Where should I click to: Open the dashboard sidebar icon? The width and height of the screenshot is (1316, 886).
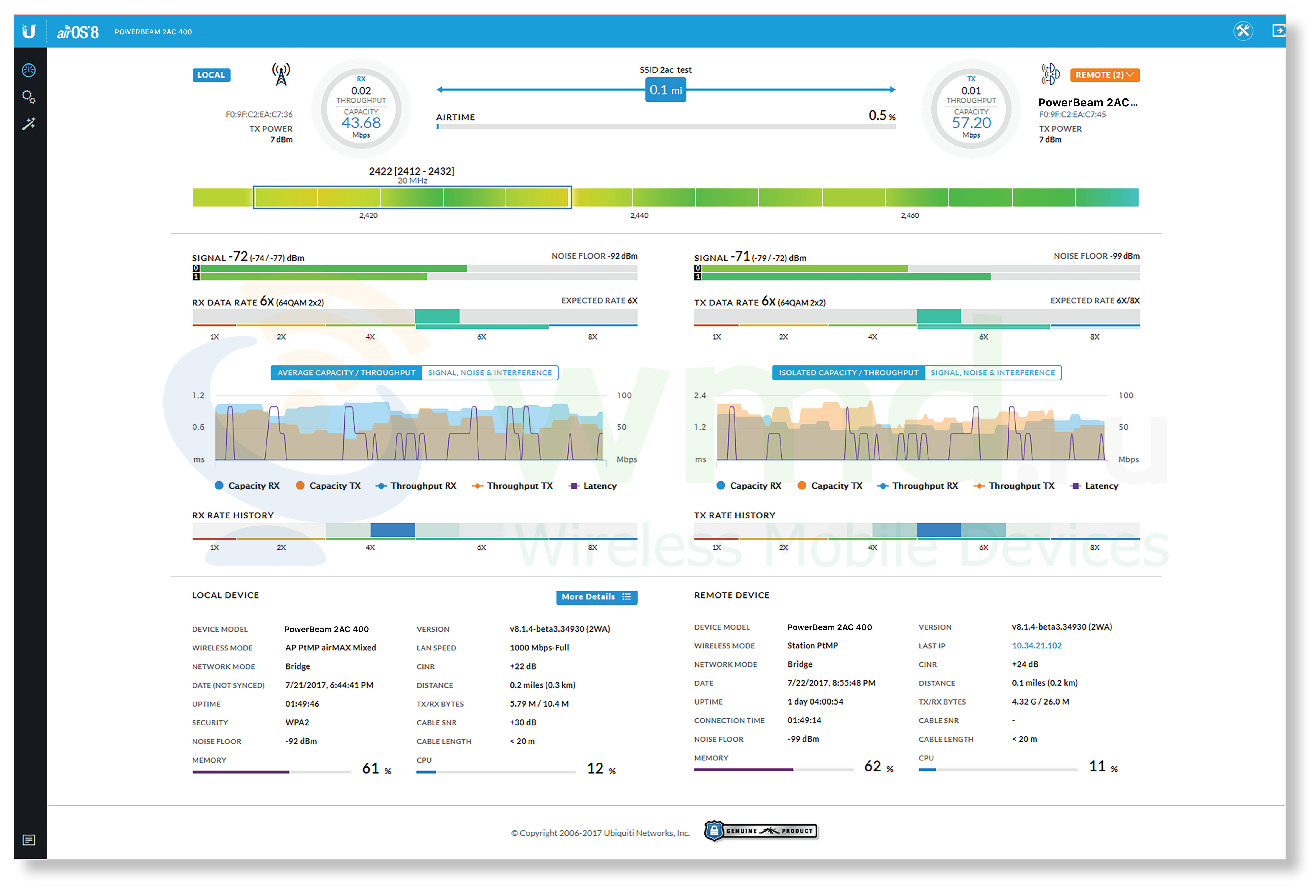pyautogui.click(x=29, y=71)
